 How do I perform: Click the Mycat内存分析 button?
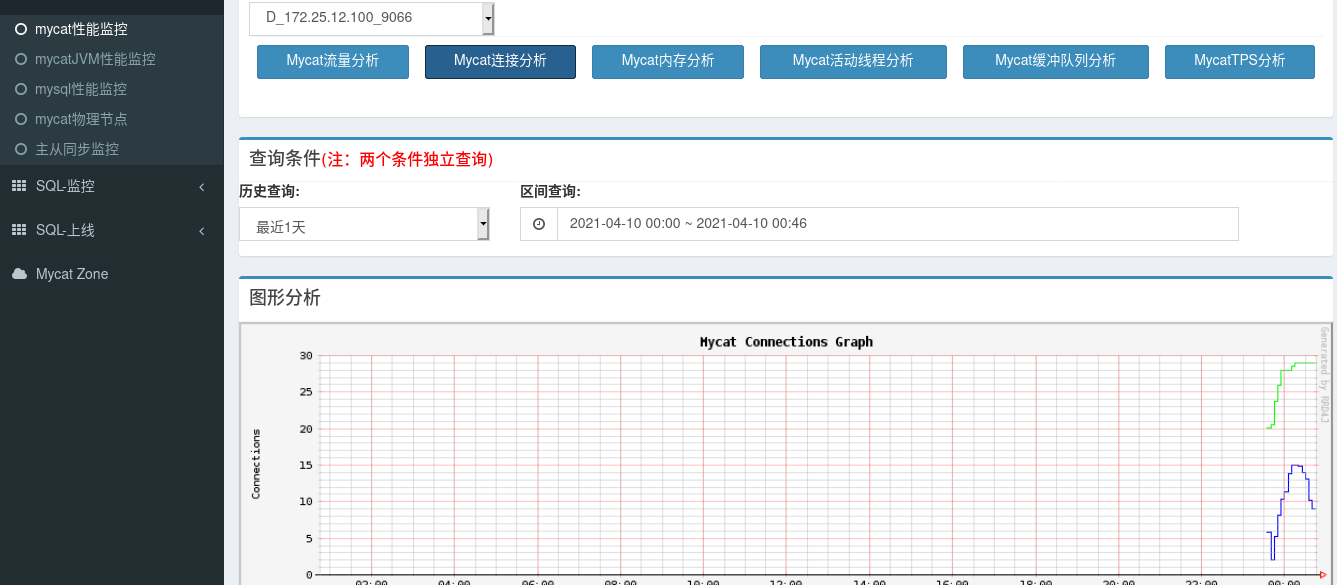(668, 61)
